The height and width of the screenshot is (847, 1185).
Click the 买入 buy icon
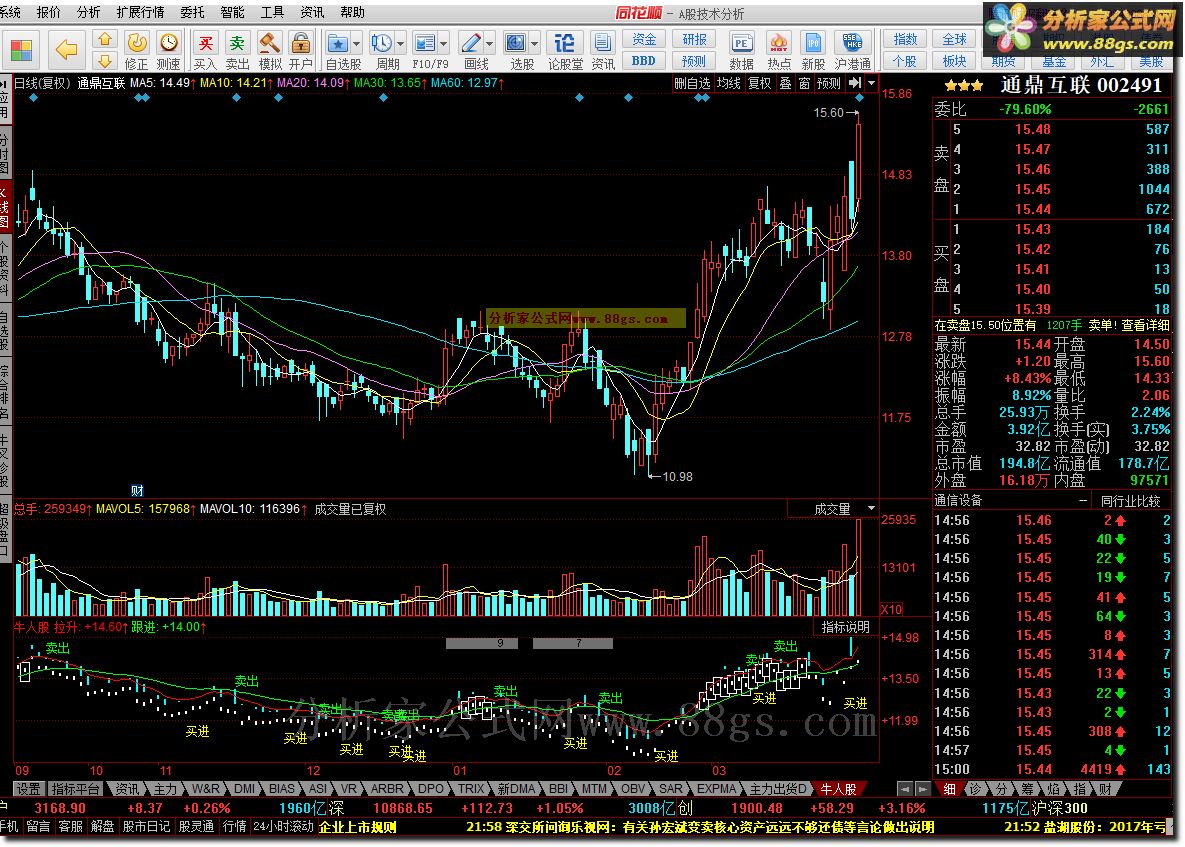point(205,51)
